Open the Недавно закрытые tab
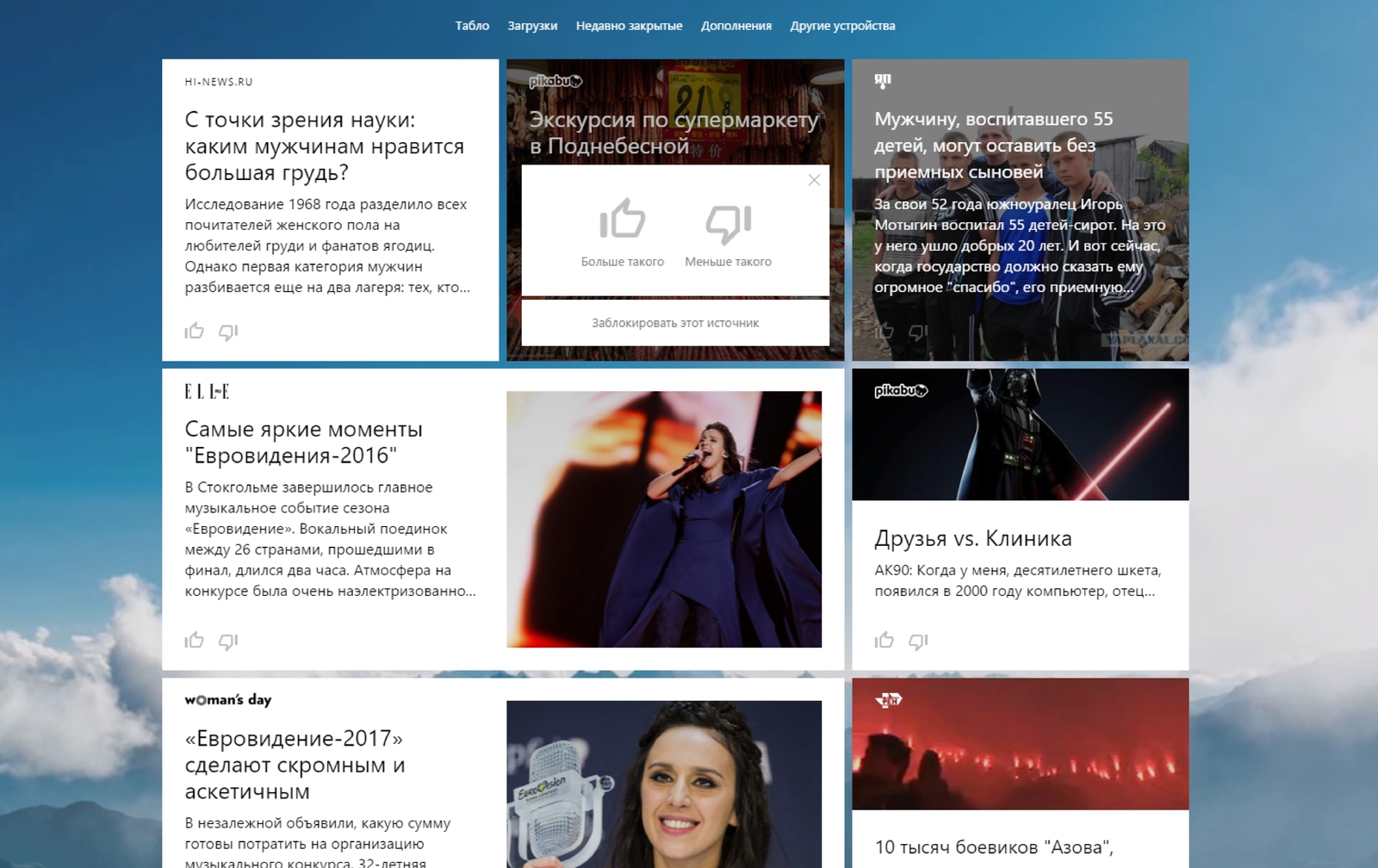This screenshot has width=1378, height=868. [x=629, y=26]
